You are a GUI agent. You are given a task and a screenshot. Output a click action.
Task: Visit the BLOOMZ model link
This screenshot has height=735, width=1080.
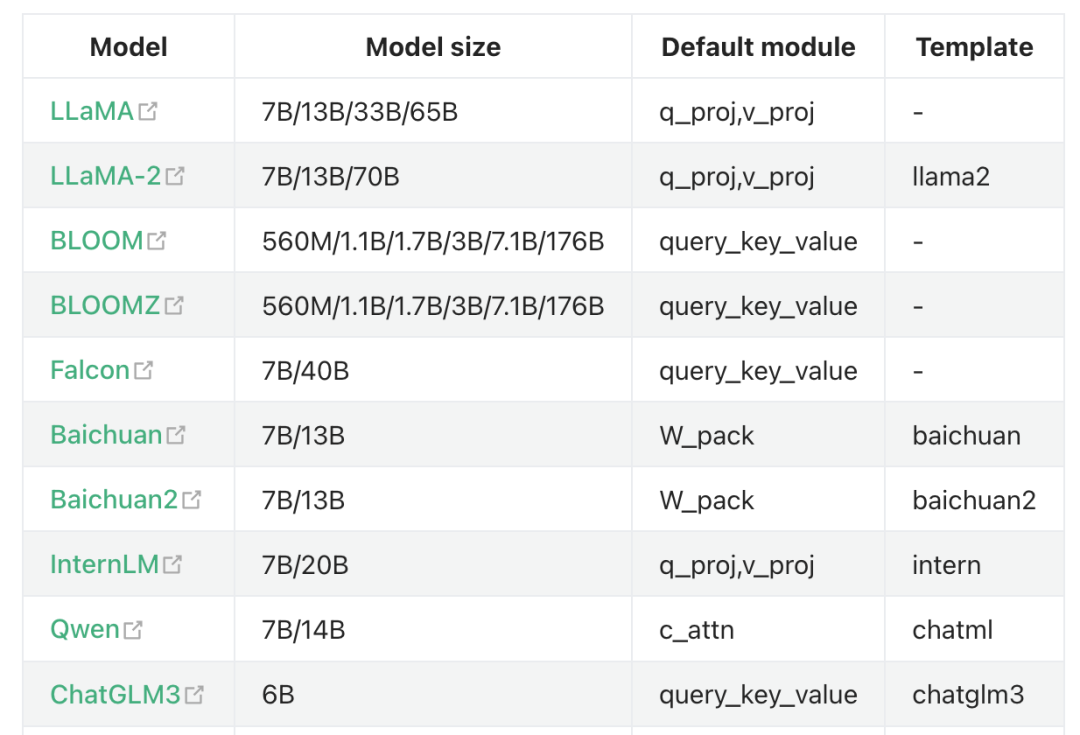tap(105, 306)
